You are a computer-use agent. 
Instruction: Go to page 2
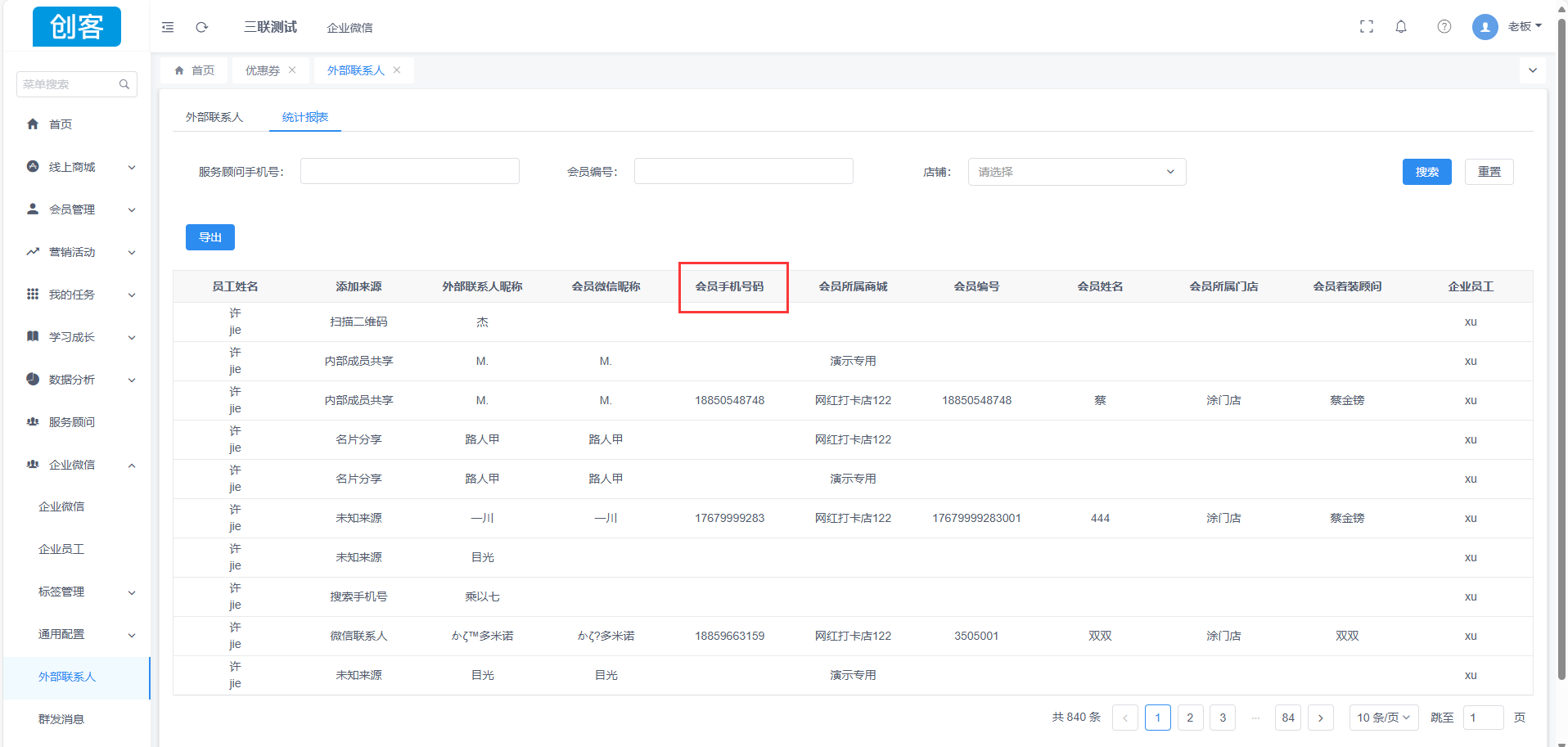coord(1191,718)
